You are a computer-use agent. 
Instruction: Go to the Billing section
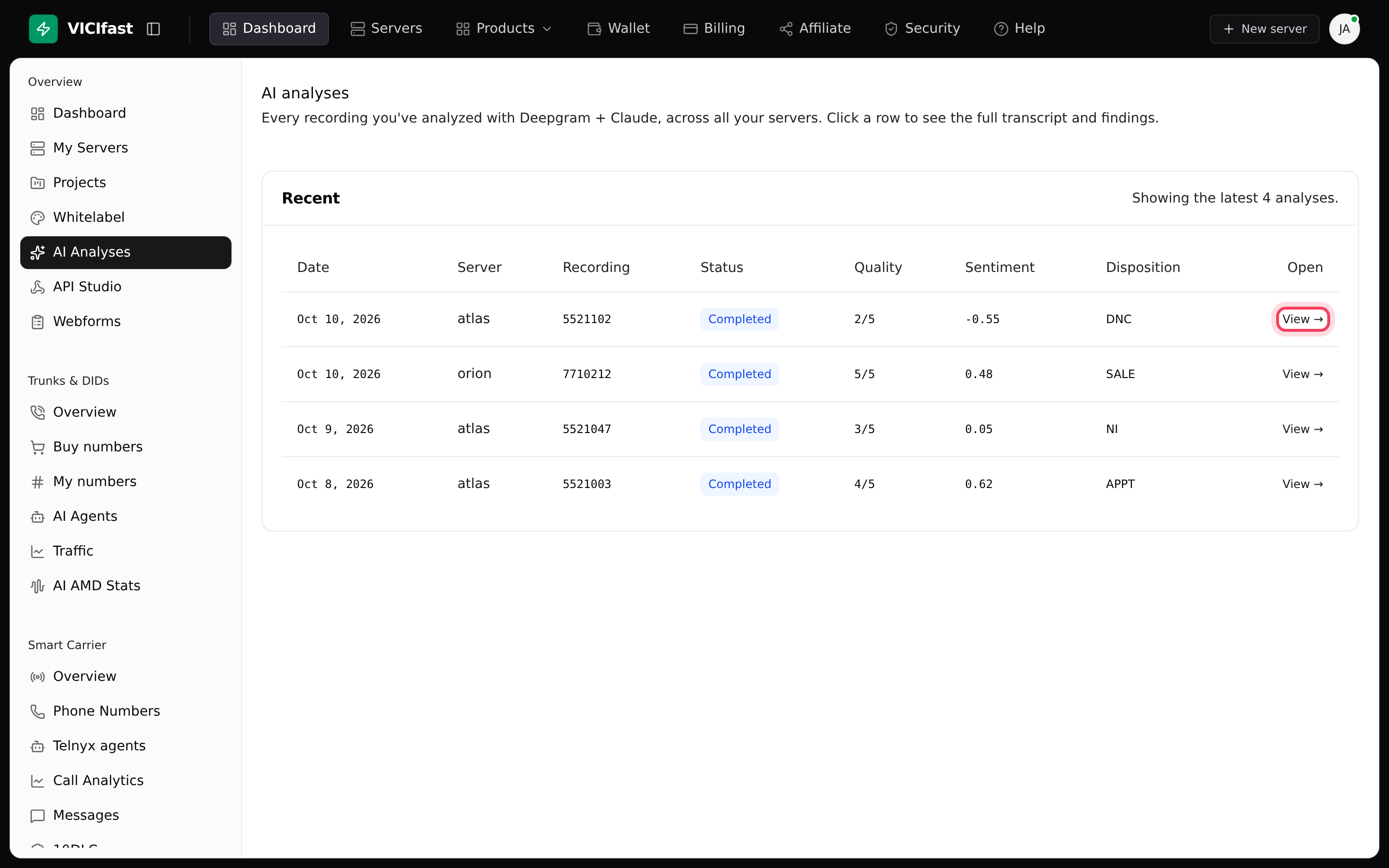[x=714, y=29]
